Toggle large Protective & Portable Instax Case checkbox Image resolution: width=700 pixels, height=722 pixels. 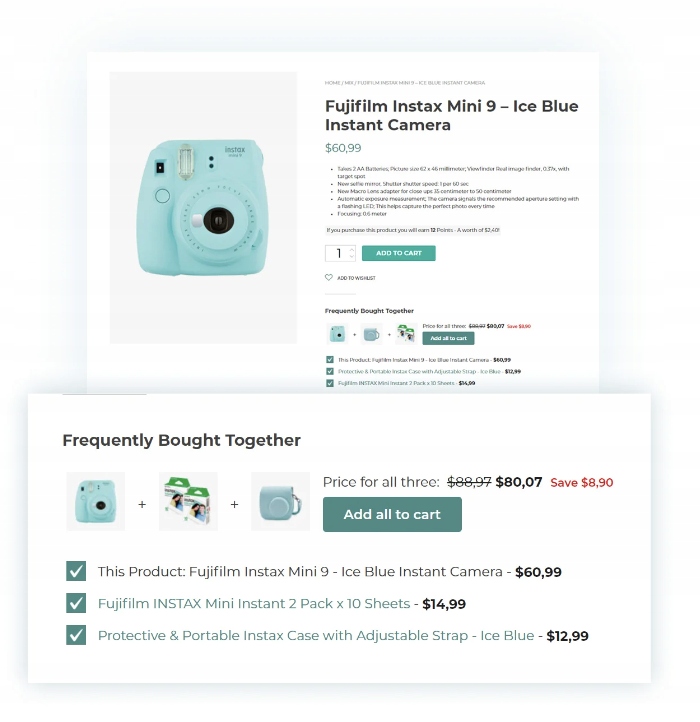point(76,635)
